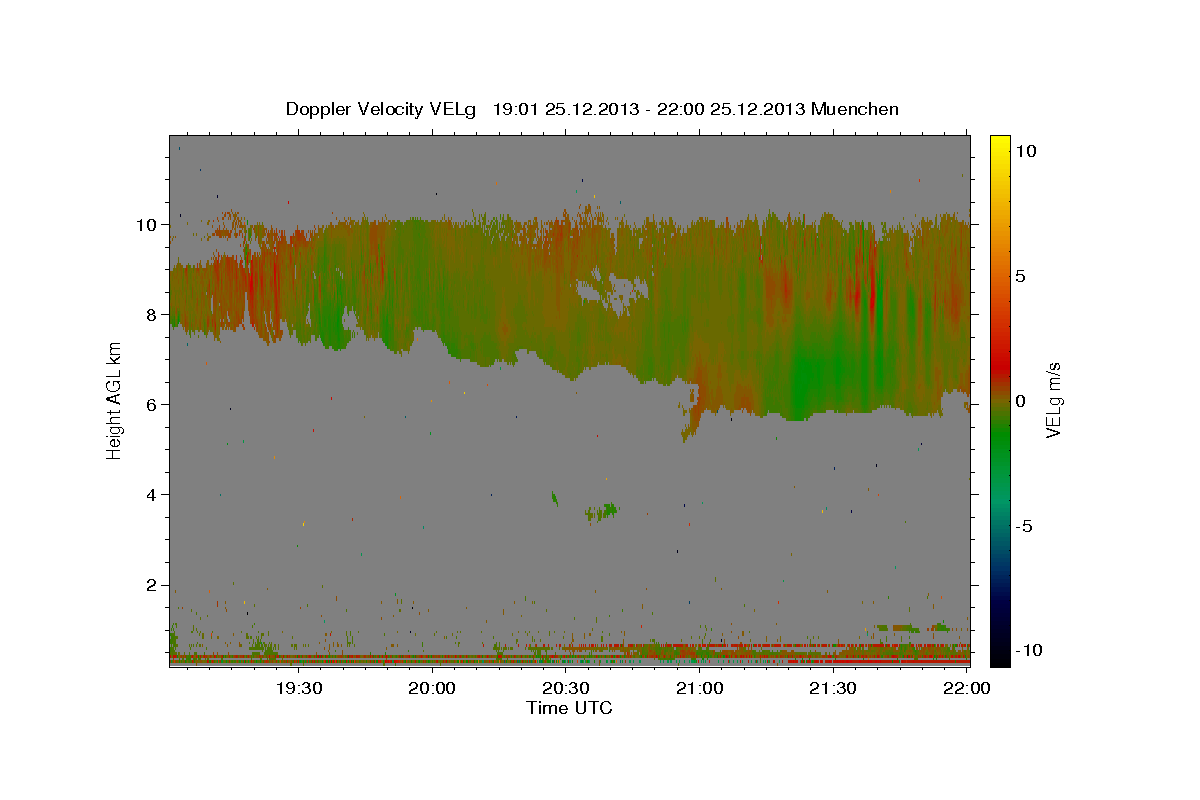Click the '22:00' time axis label
Screen dimensions: 1200x800
(967, 687)
